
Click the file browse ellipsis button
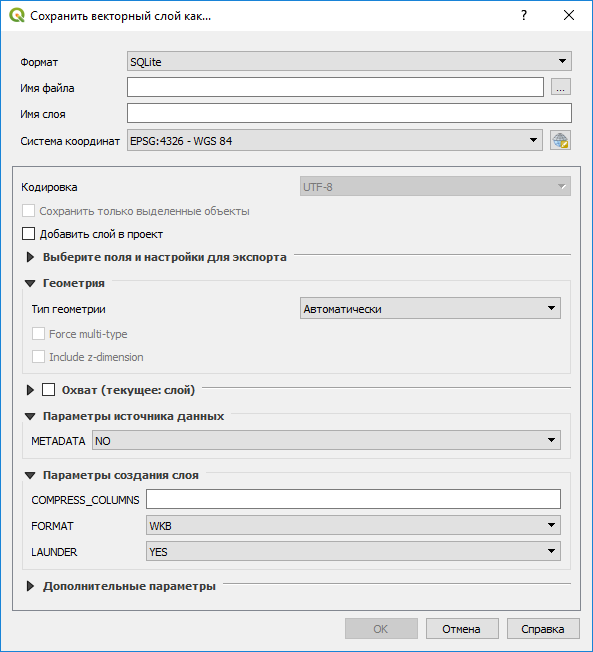click(x=561, y=87)
